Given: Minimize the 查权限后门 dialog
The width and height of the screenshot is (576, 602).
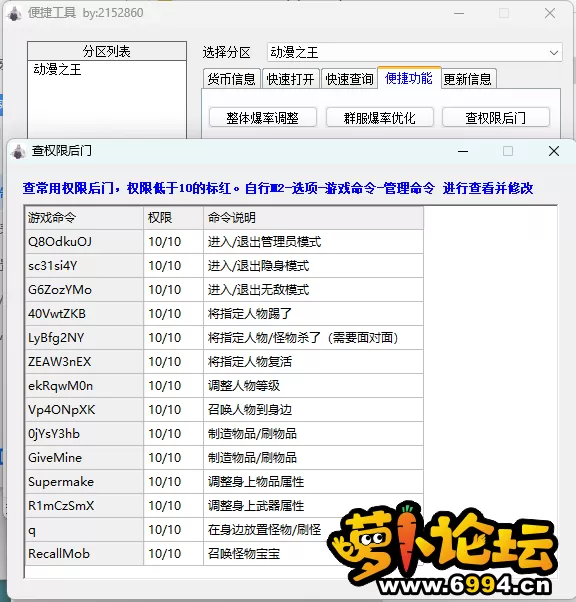Looking at the screenshot, I should click(x=463, y=151).
